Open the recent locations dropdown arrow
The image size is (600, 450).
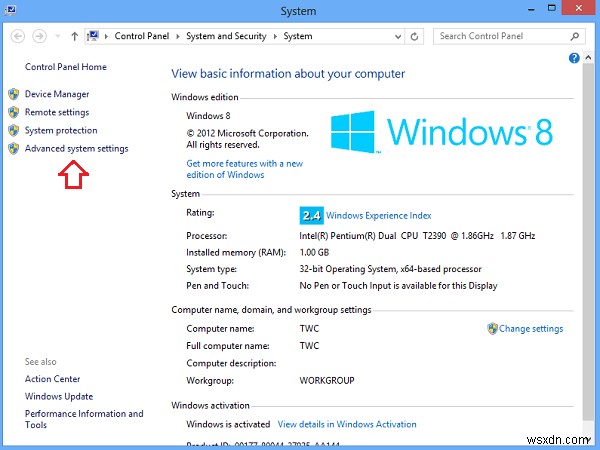(58, 36)
